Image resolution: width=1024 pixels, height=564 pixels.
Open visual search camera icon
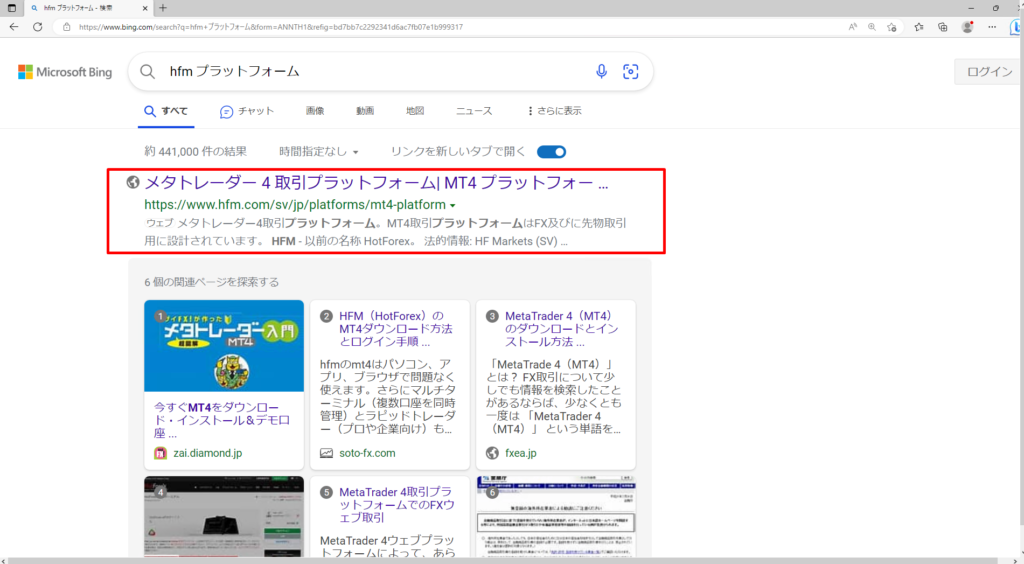tap(630, 72)
